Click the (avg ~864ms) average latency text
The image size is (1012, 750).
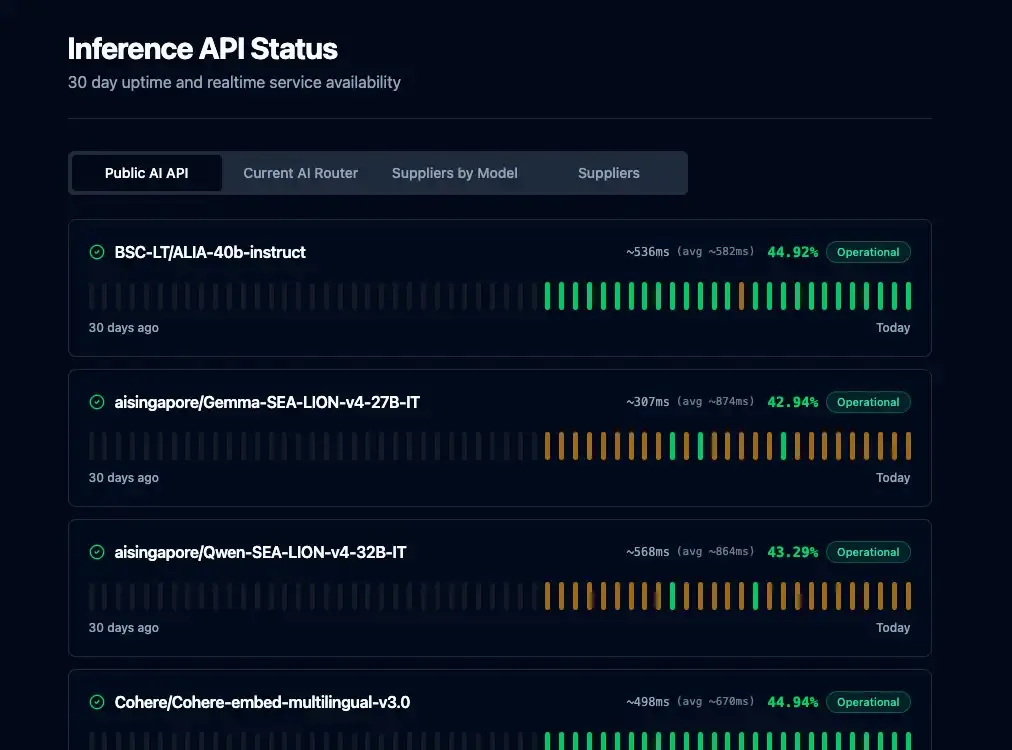[715, 551]
